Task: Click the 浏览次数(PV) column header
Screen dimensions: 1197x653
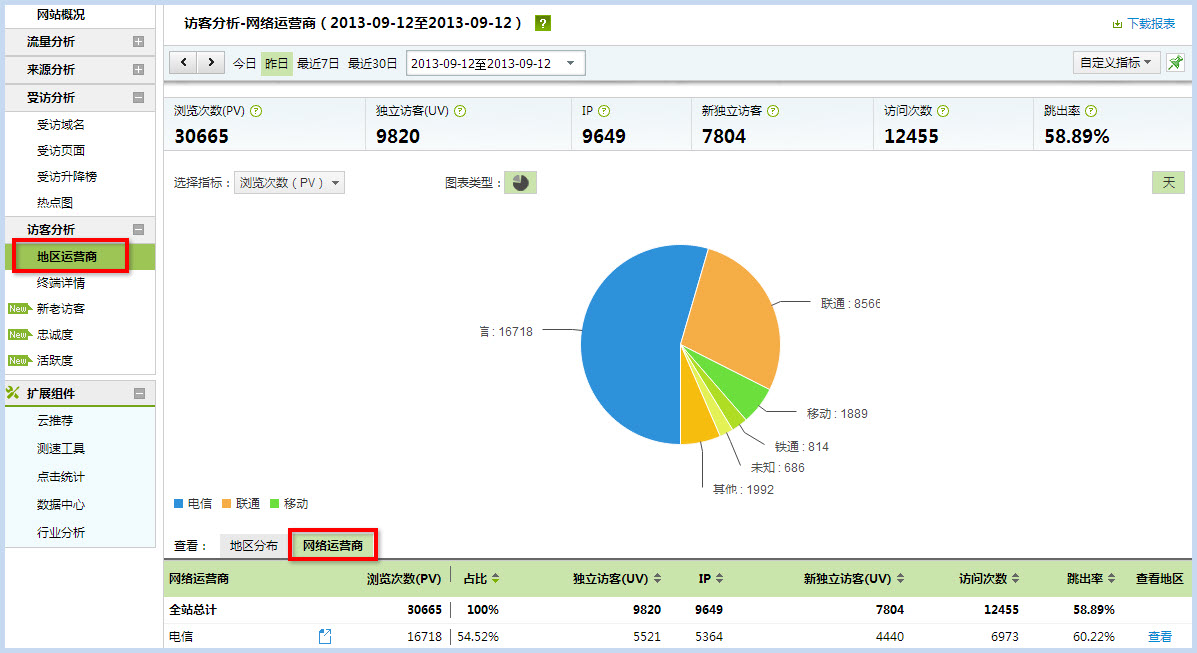Action: 404,579
